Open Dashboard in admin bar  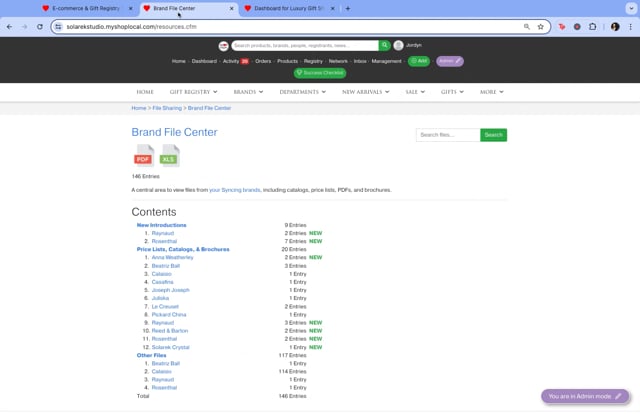204,61
